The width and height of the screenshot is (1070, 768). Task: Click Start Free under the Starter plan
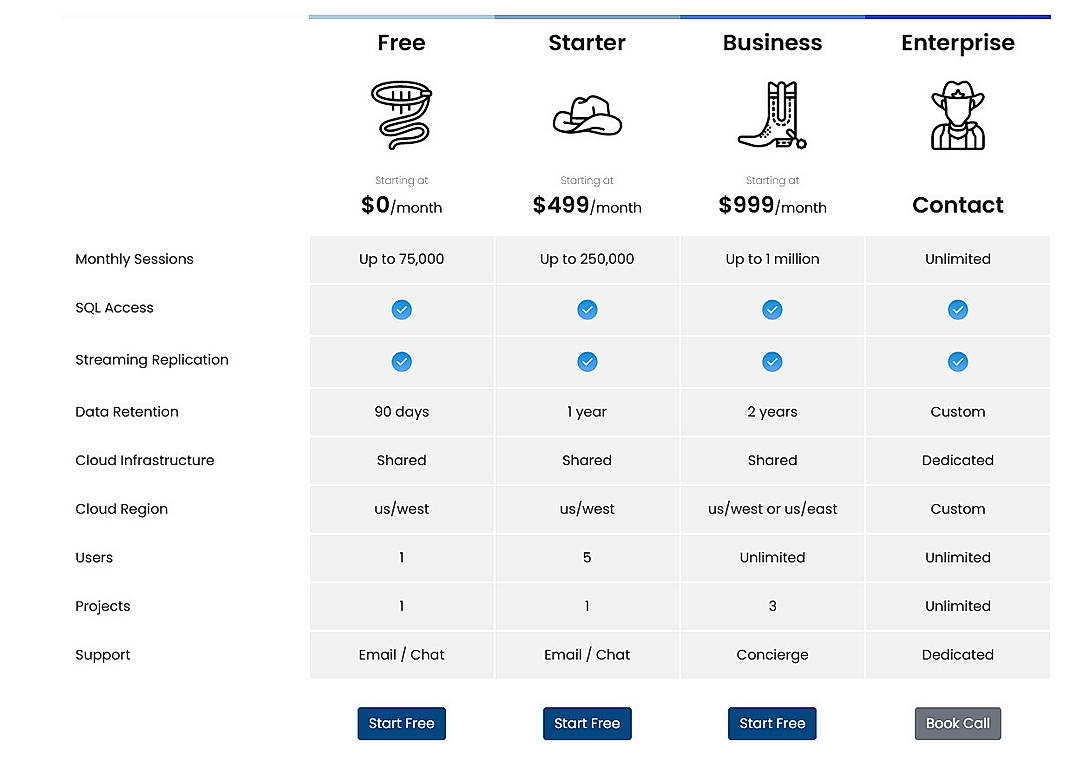(587, 723)
